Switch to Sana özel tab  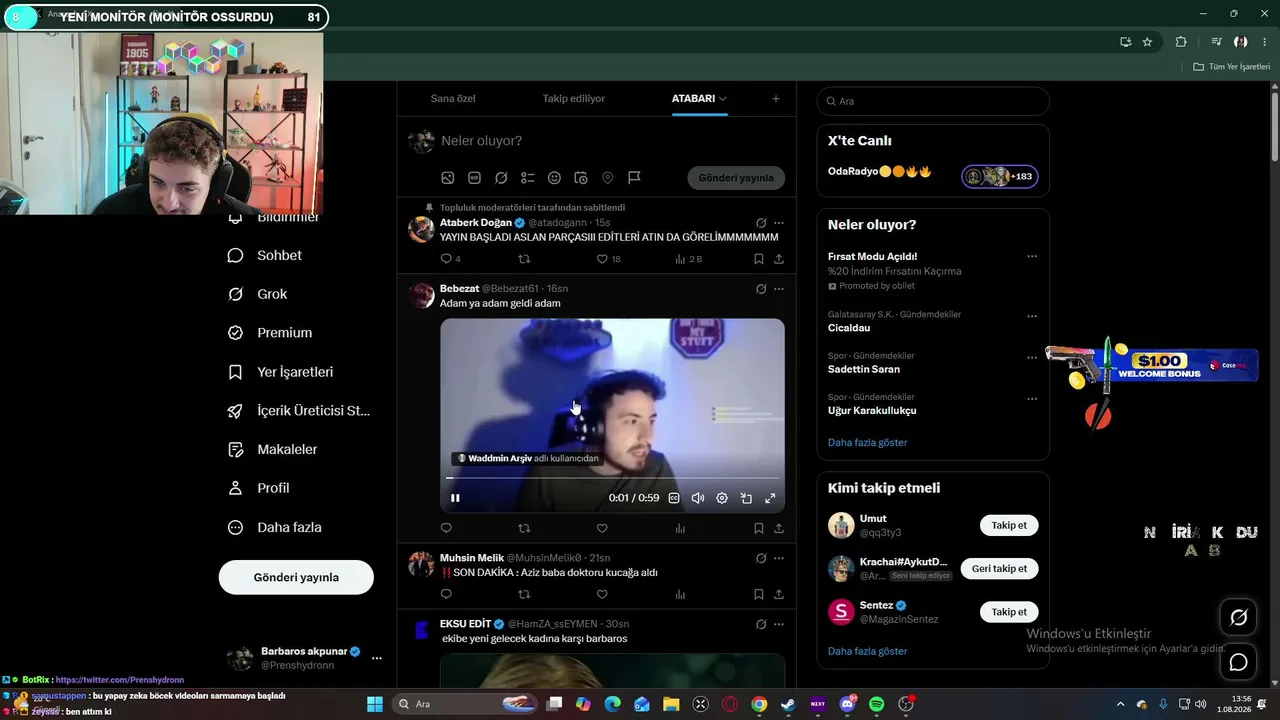pos(453,99)
